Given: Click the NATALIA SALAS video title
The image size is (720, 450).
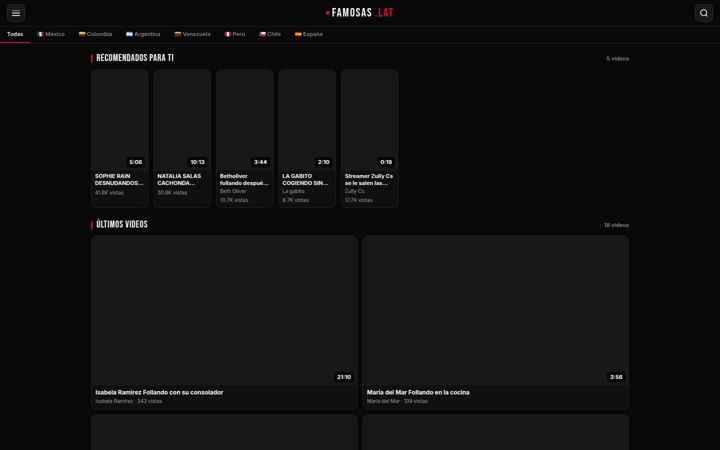Looking at the screenshot, I should (179, 180).
